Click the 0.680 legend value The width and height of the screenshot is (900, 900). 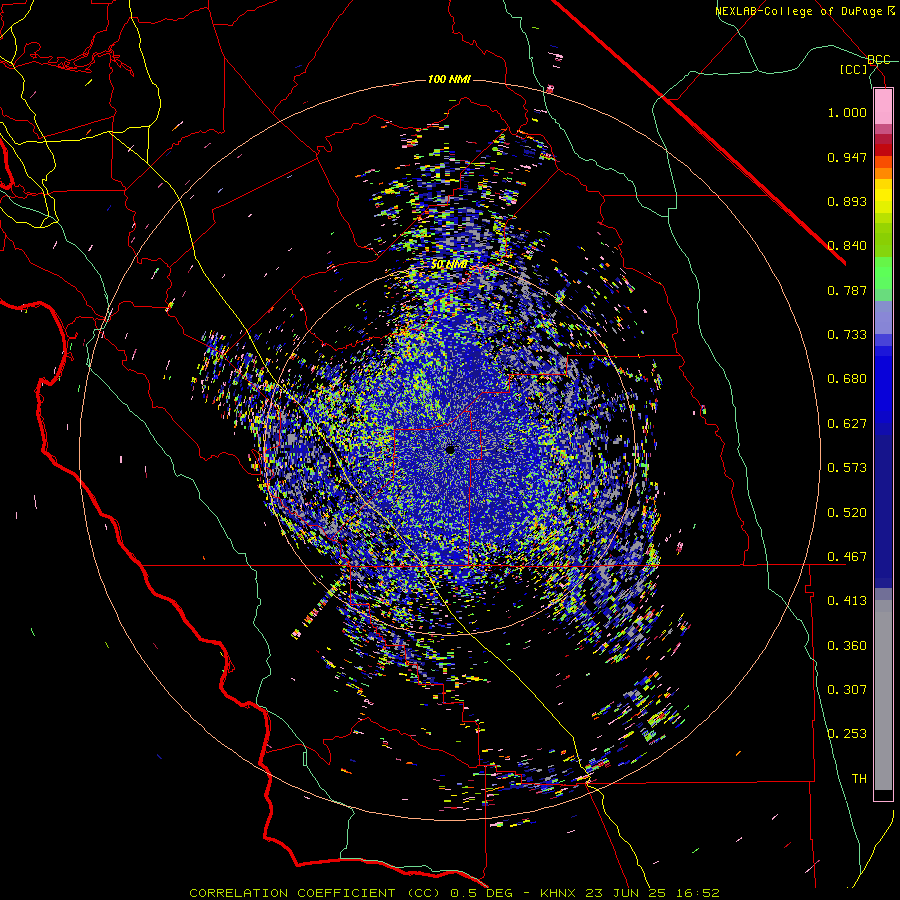pyautogui.click(x=847, y=379)
